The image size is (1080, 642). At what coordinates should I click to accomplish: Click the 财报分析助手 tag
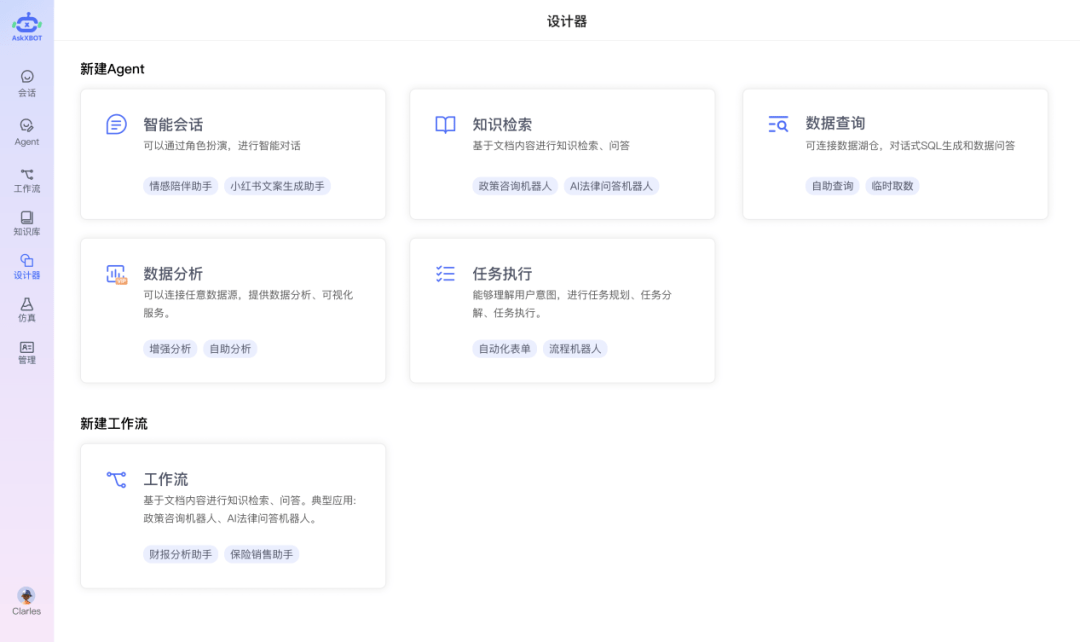[179, 554]
